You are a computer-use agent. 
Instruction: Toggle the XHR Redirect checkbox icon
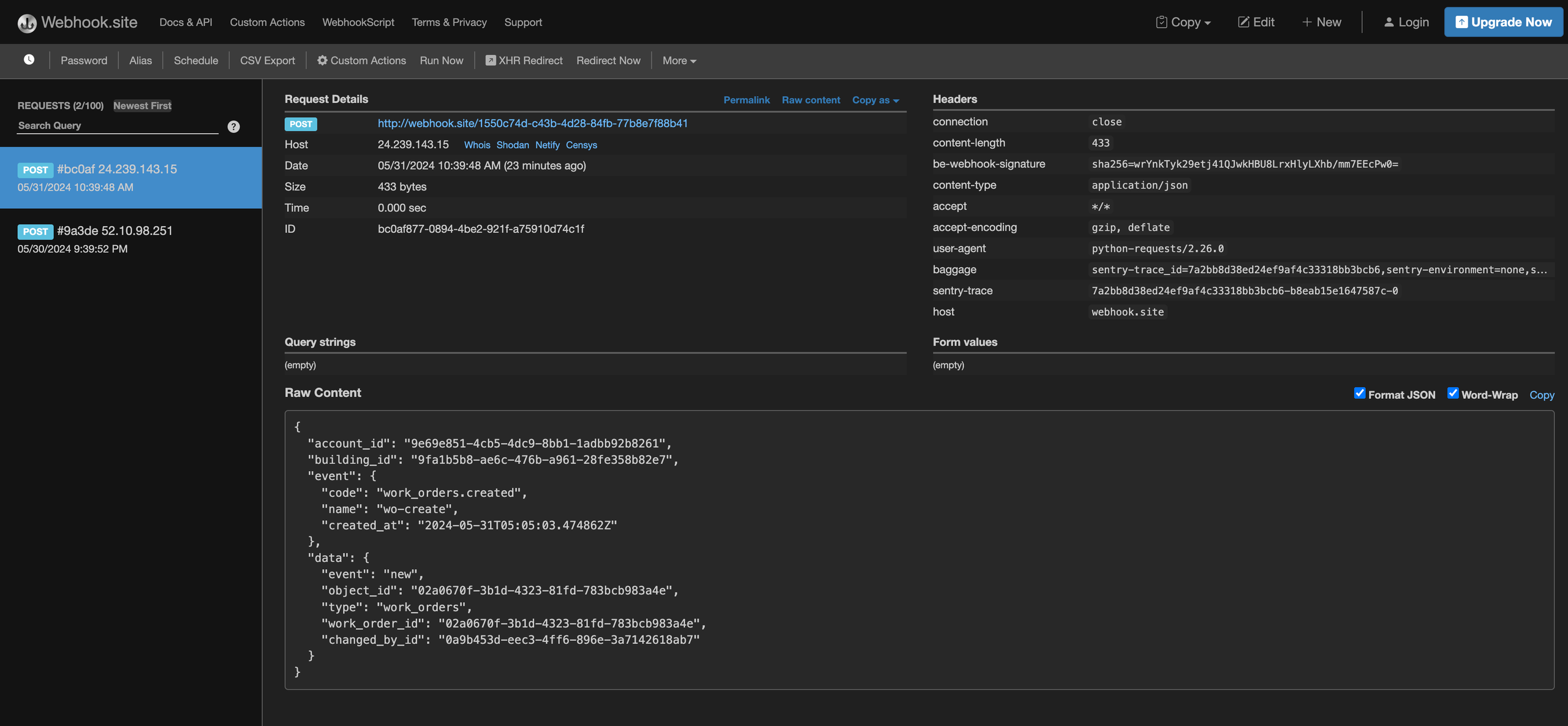(x=491, y=60)
